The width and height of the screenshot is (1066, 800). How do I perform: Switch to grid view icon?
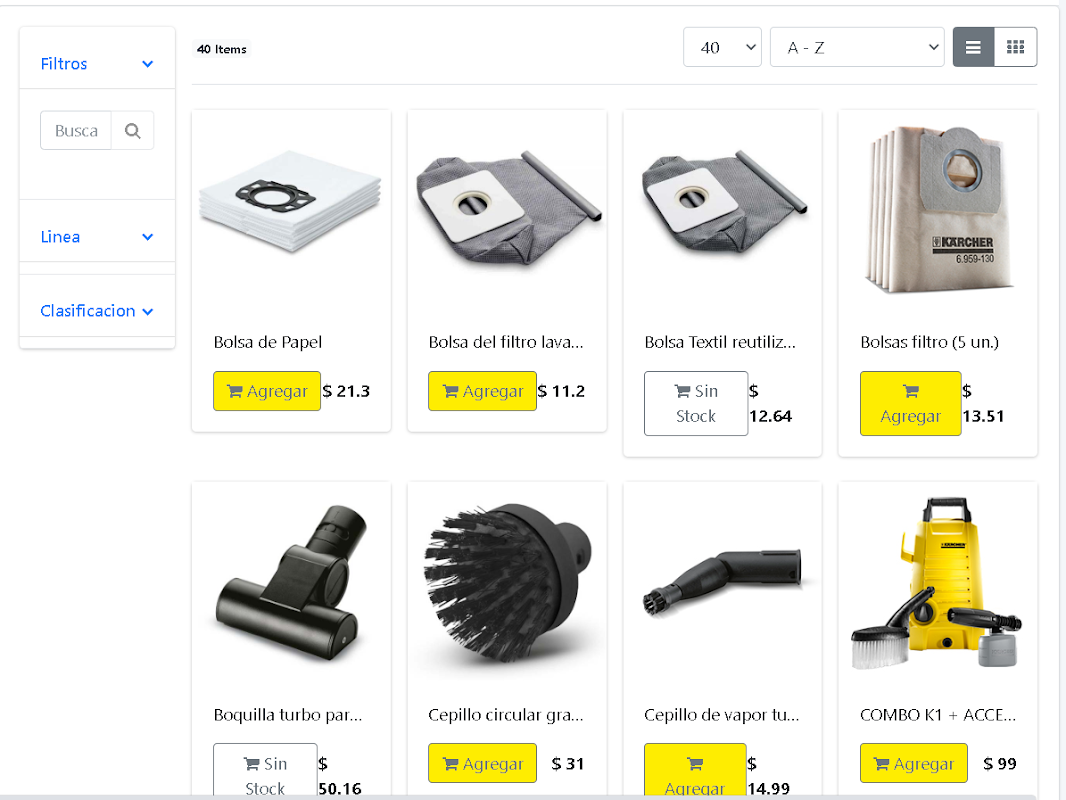coord(1015,47)
